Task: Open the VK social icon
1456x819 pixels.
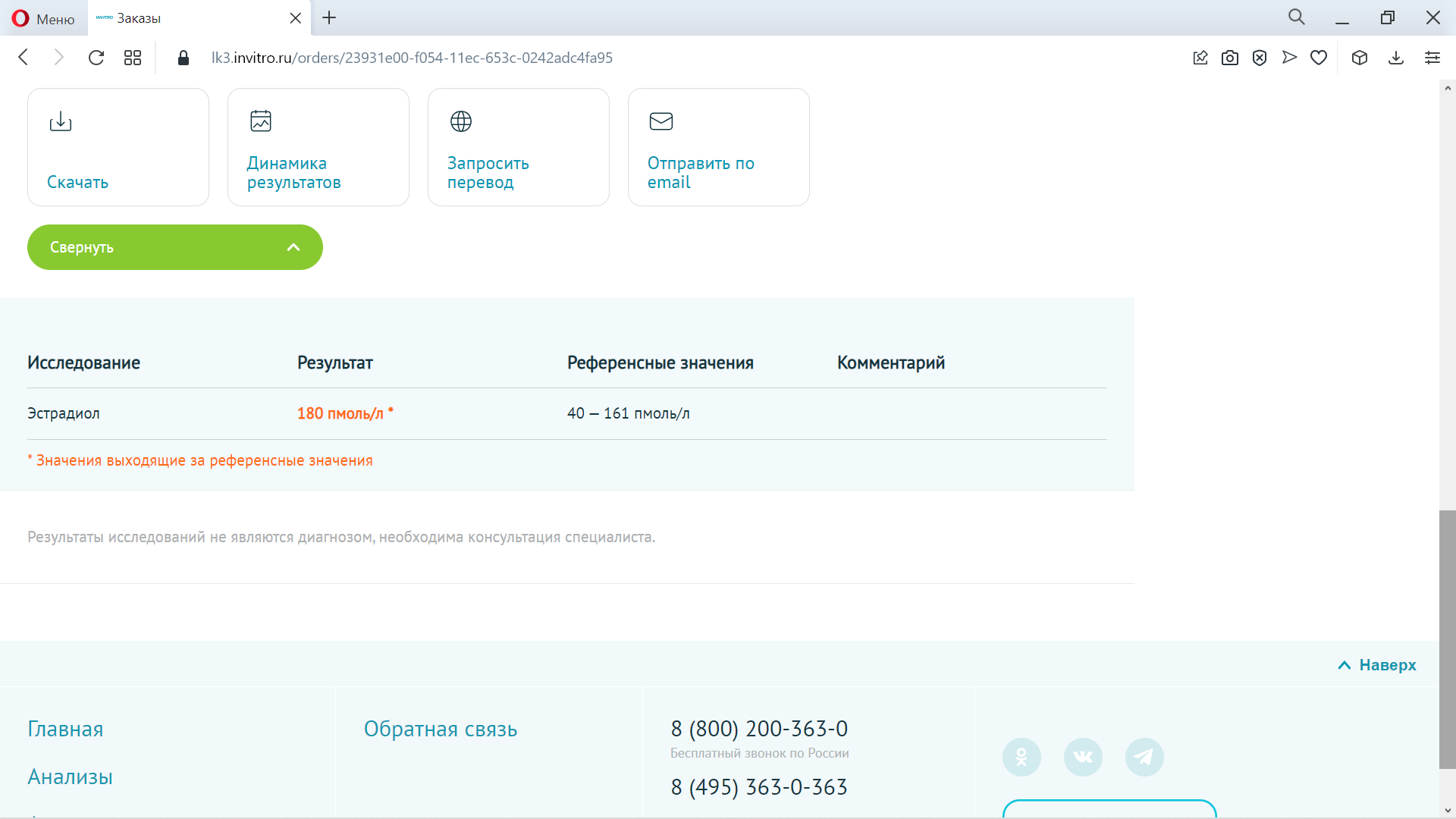Action: pyautogui.click(x=1083, y=757)
